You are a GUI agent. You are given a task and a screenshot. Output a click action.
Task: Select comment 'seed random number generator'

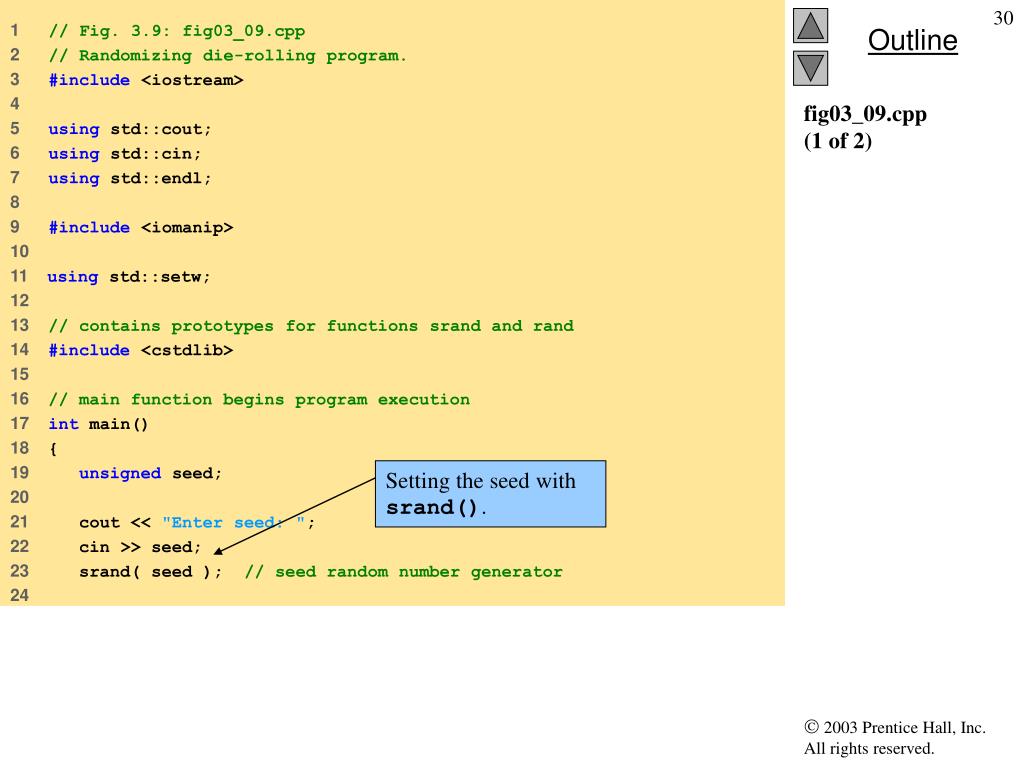tap(419, 572)
